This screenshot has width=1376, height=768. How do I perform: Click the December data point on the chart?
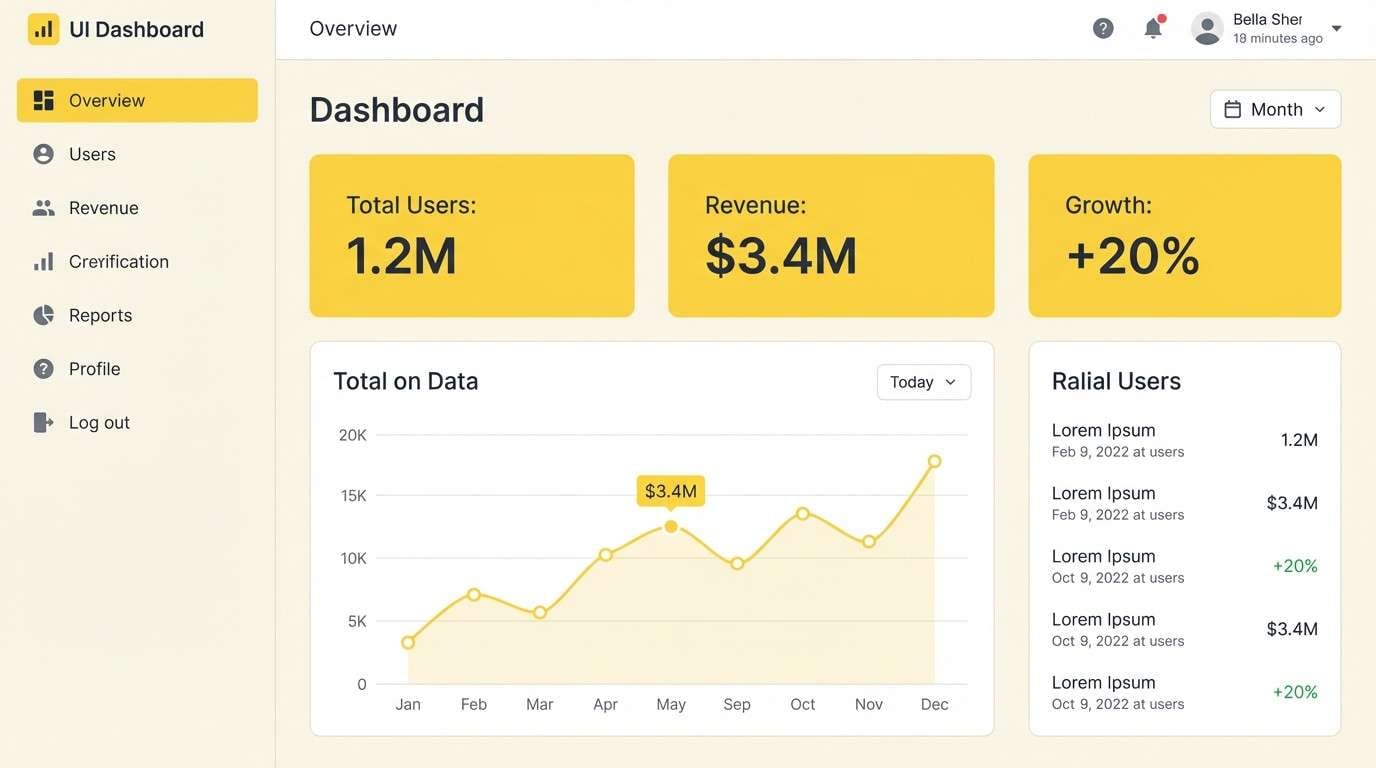(934, 461)
